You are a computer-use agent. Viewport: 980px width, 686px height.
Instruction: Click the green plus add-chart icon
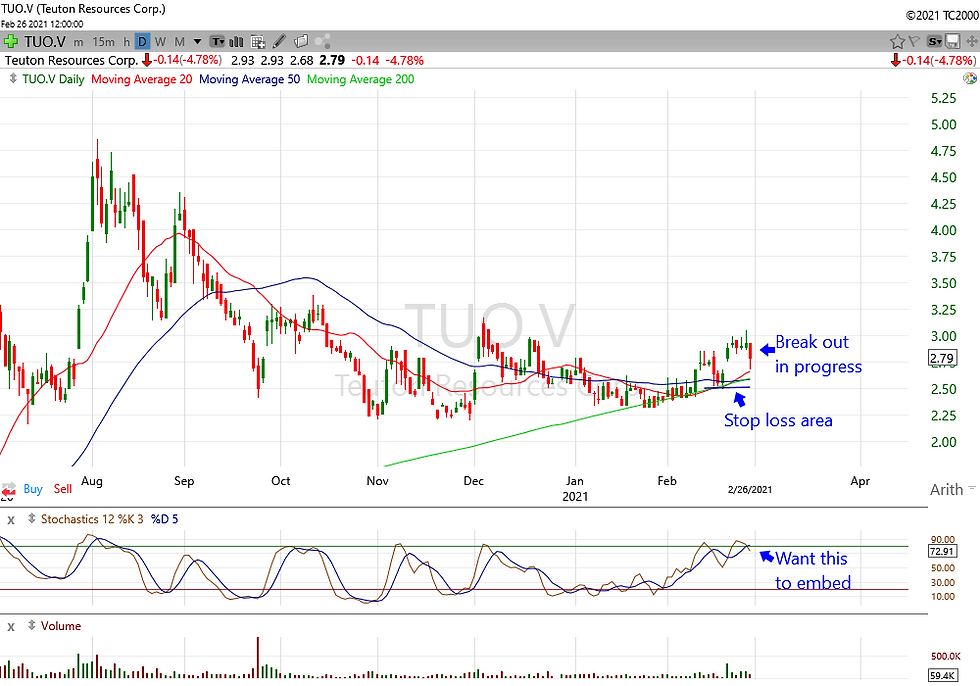point(10,42)
